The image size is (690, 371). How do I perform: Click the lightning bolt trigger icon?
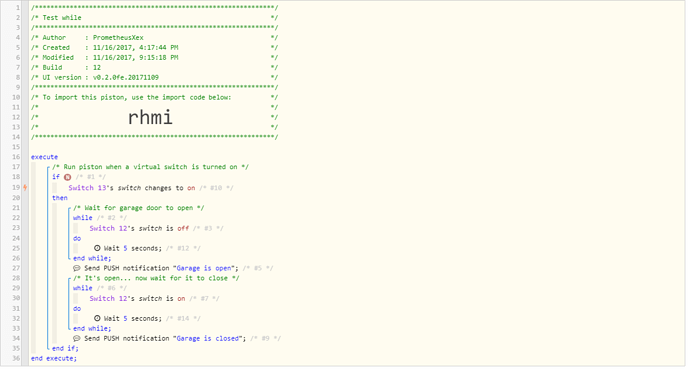(25, 187)
